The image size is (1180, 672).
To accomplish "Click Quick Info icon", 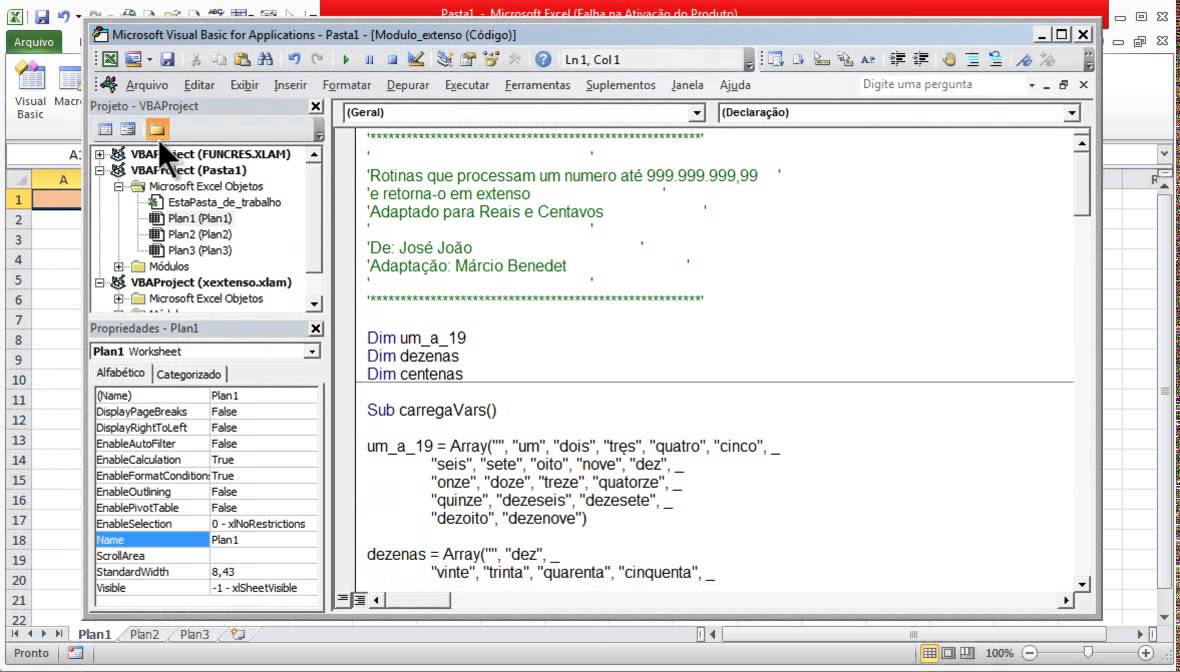I will click(822, 59).
